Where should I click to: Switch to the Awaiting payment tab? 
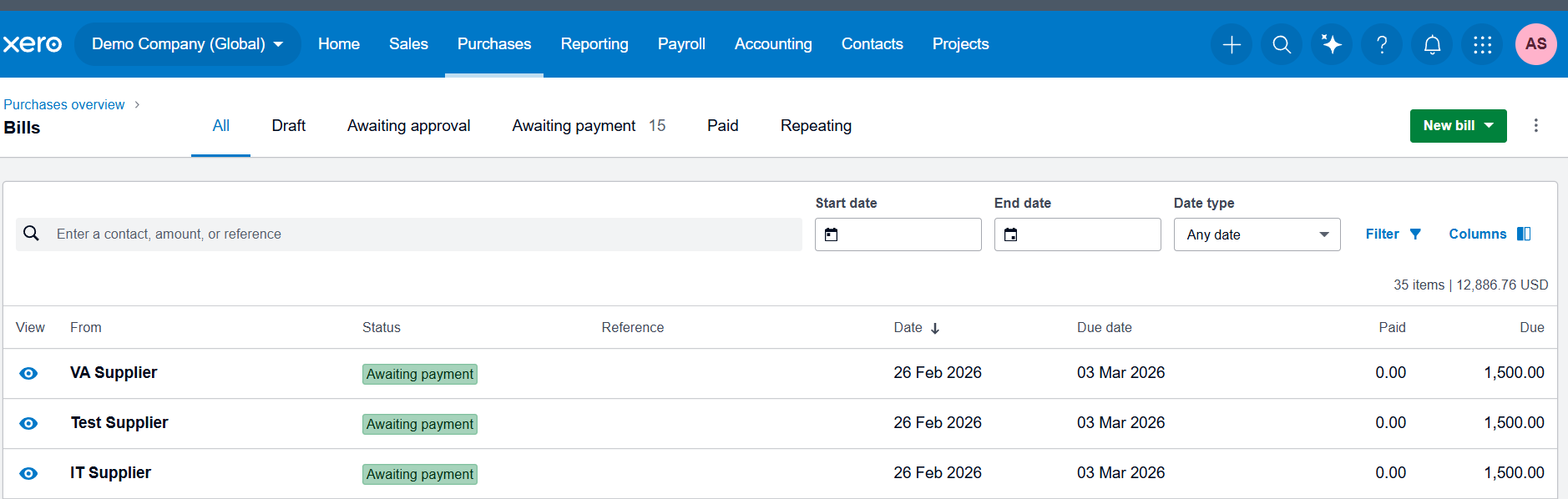point(588,126)
